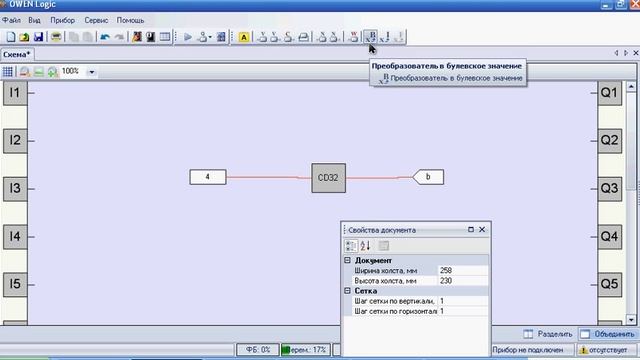This screenshot has height=360, width=640.
Task: Collapse the Документ property group
Action: pyautogui.click(x=347, y=260)
